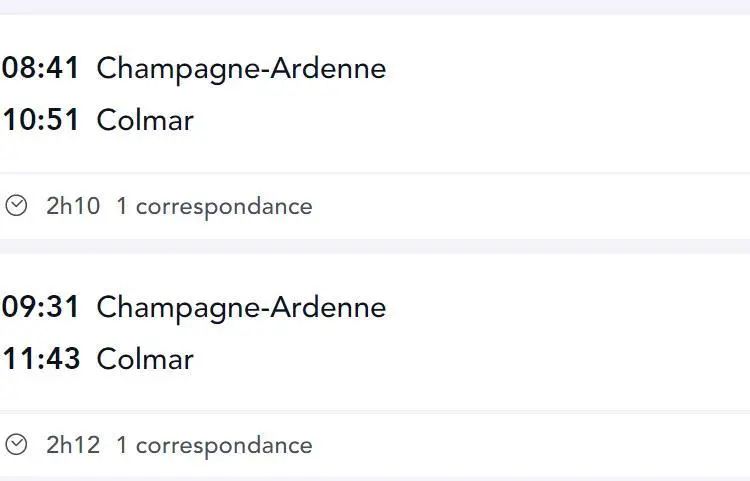Click the 2h10 journey duration

tap(73, 206)
